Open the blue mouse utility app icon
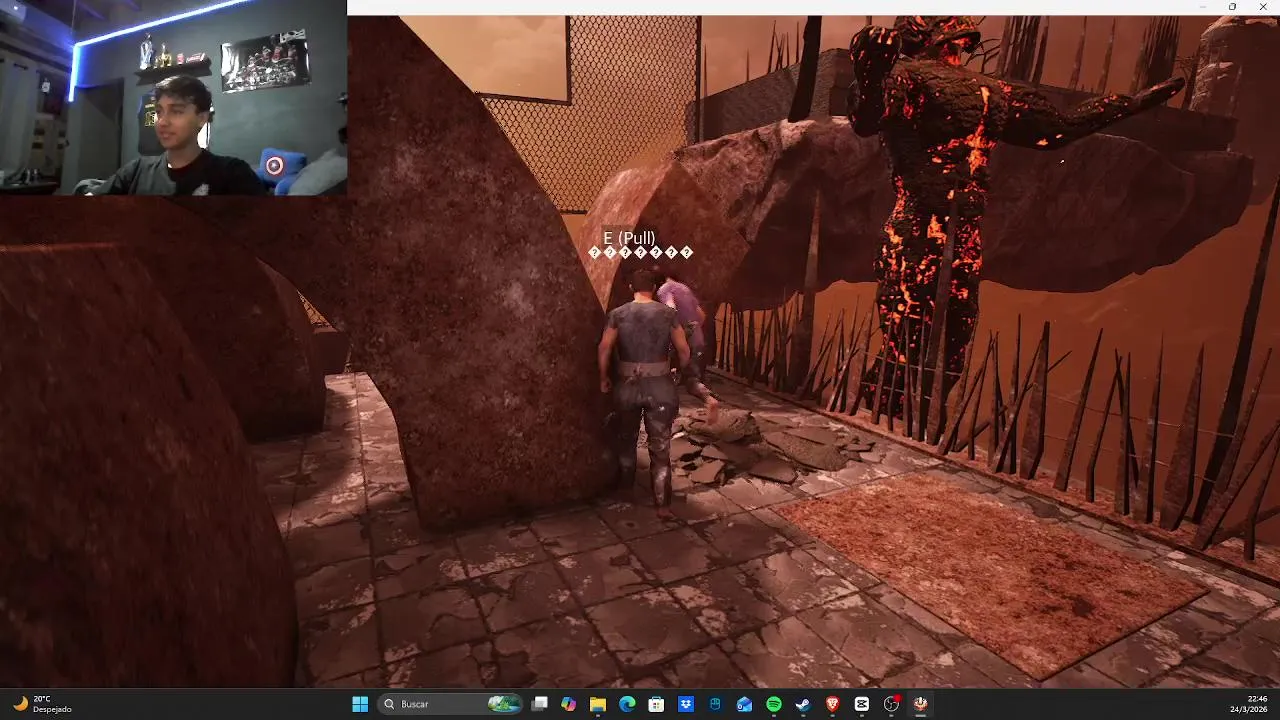The width and height of the screenshot is (1280, 720). [x=715, y=704]
